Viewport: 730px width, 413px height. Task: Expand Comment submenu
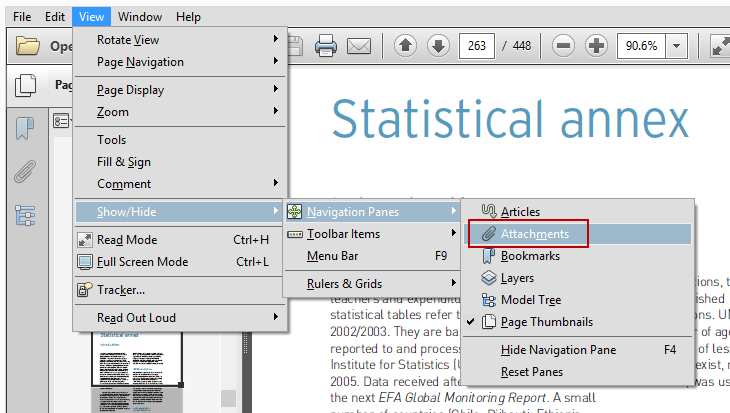(x=181, y=184)
